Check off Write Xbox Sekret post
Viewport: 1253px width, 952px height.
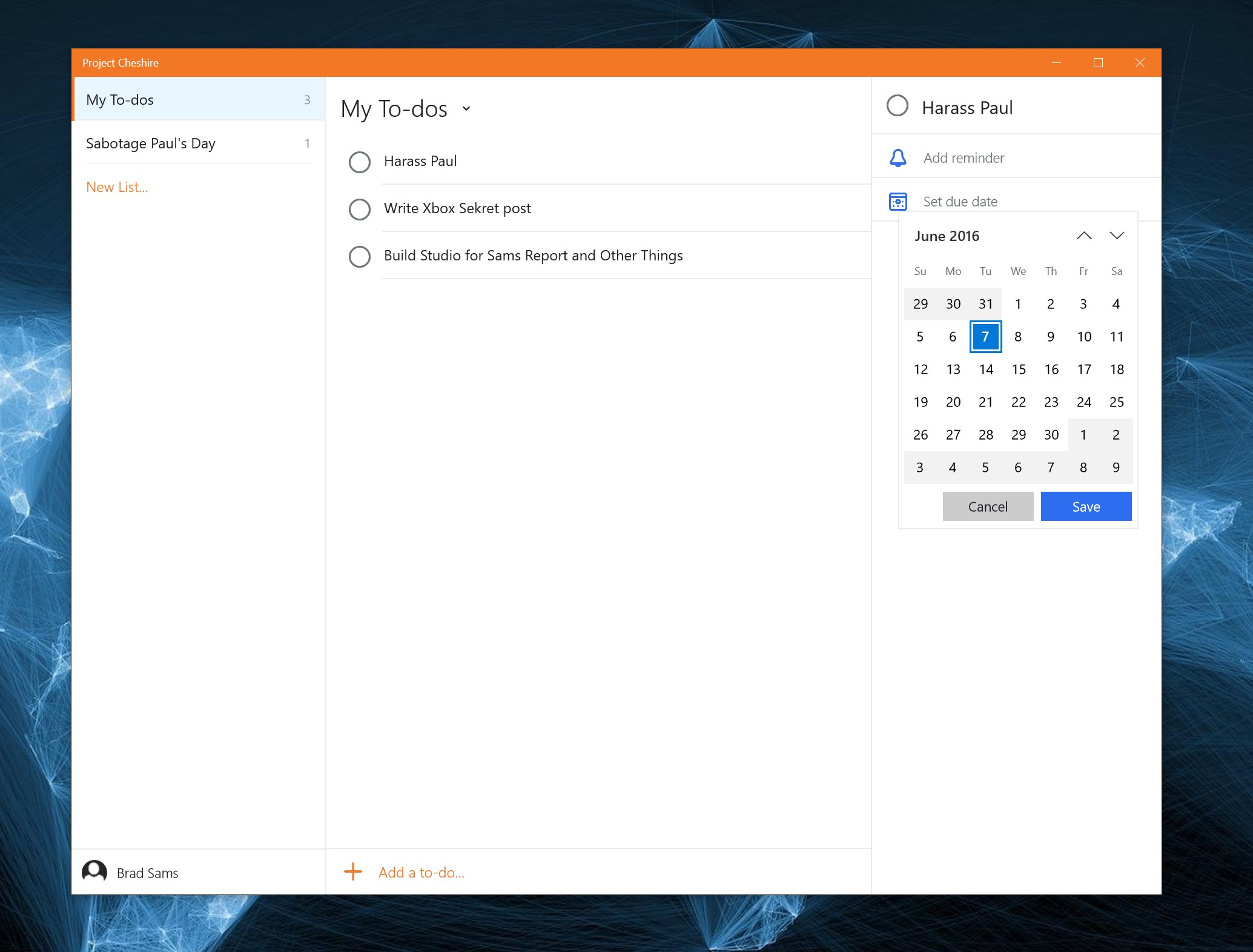[x=360, y=209]
